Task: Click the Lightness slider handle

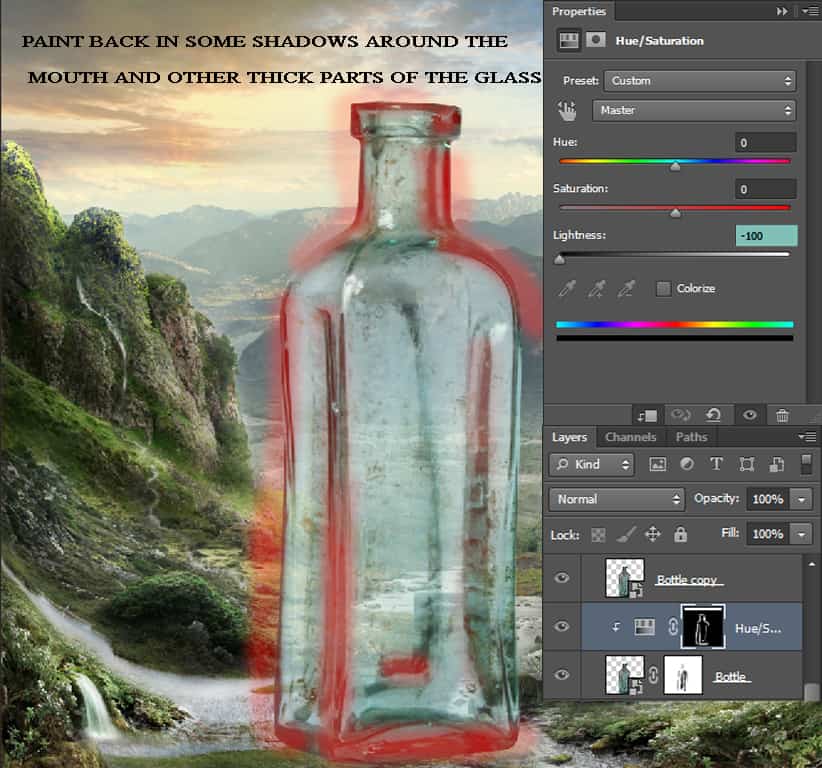Action: tap(559, 259)
